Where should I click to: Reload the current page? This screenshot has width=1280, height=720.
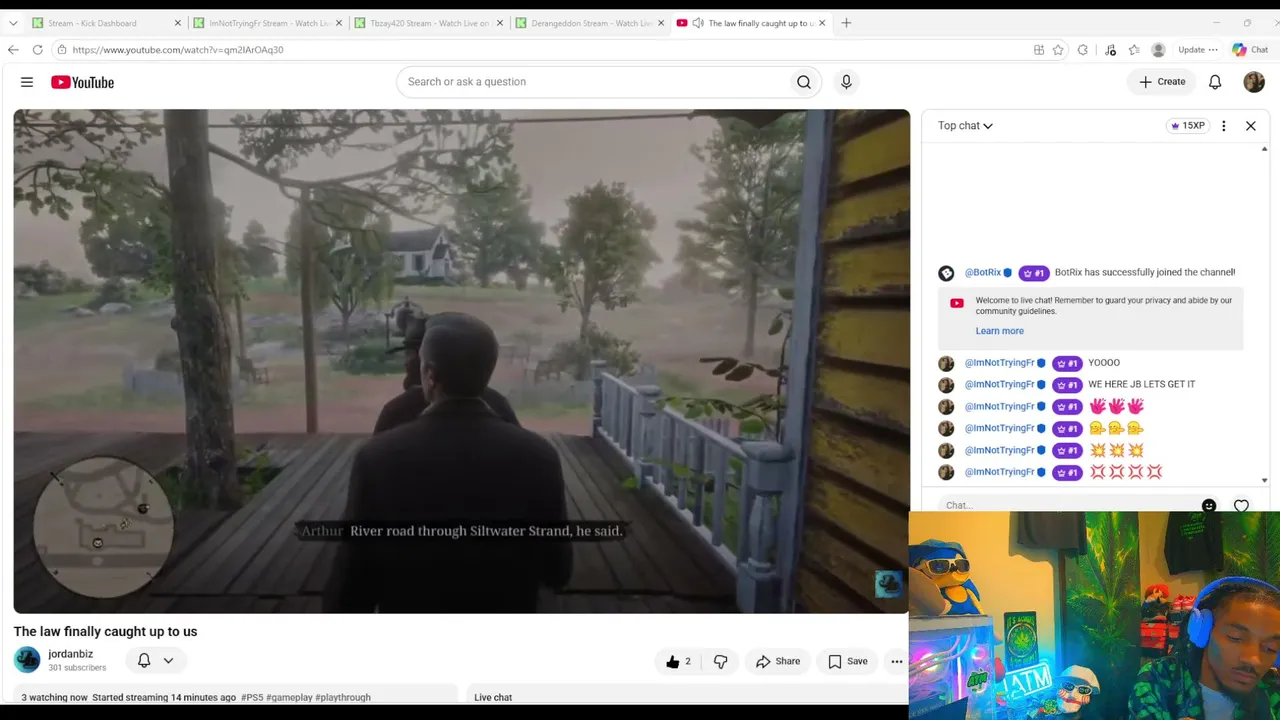coord(37,50)
